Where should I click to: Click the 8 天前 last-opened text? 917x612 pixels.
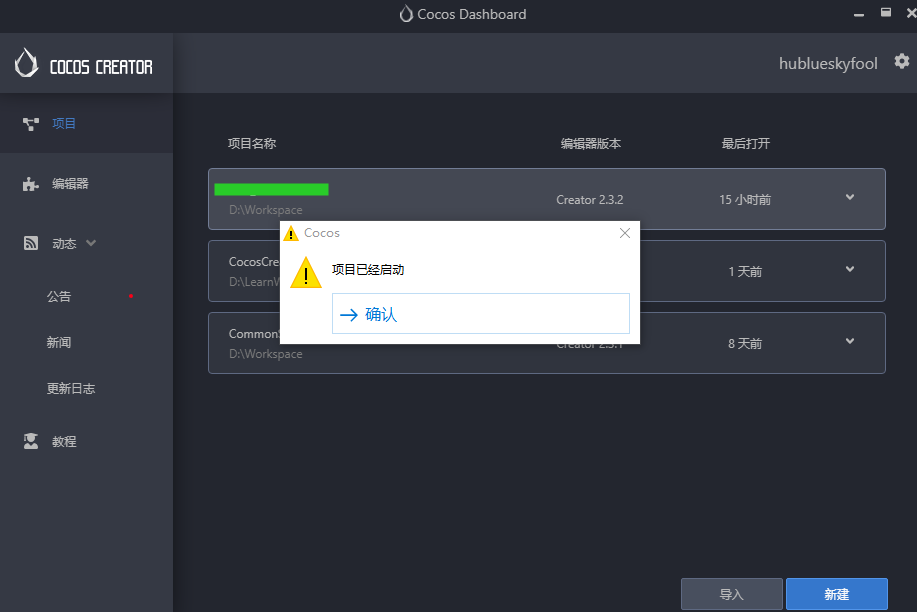click(745, 344)
